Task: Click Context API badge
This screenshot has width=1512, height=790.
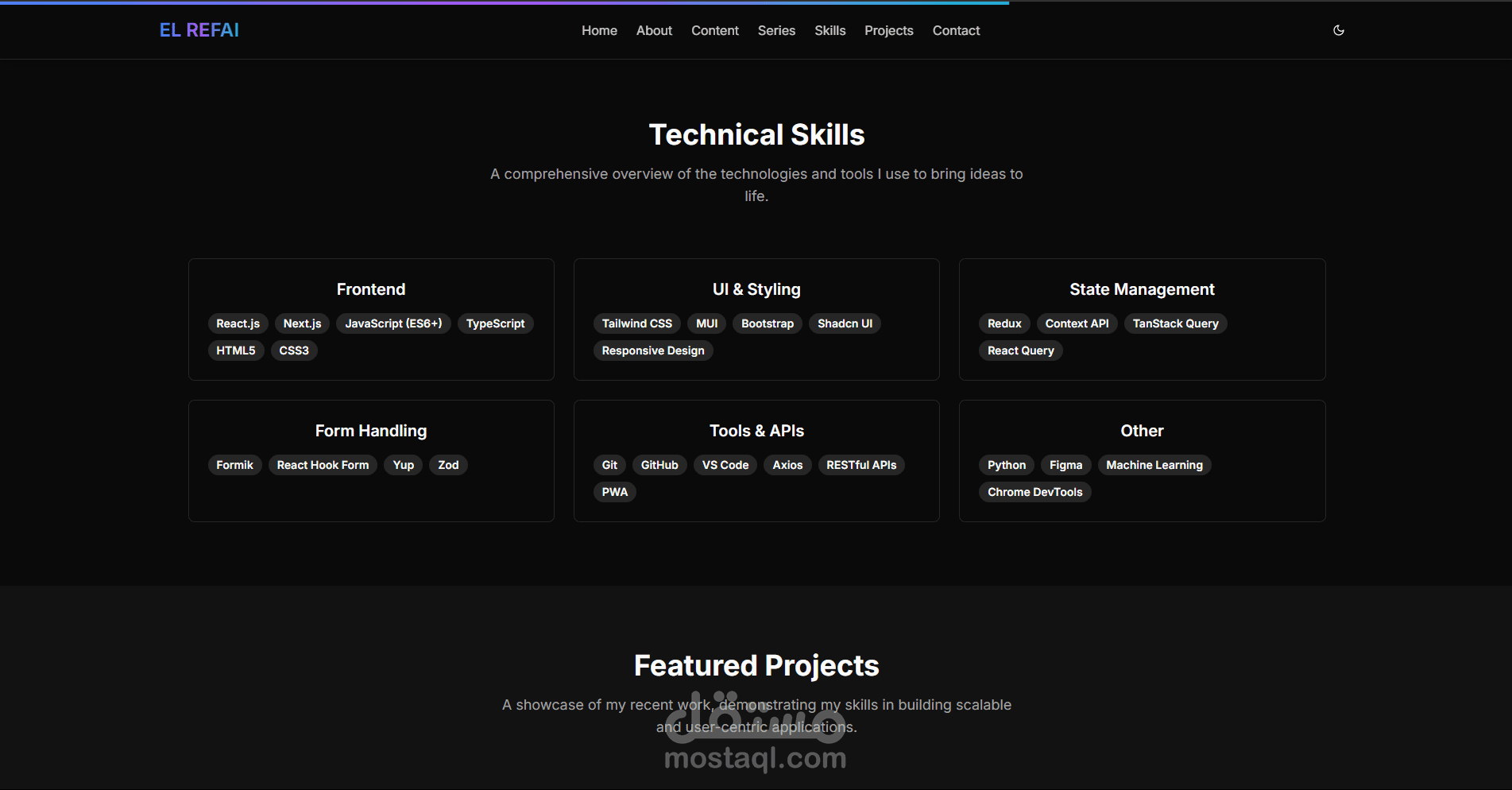Action: (x=1077, y=323)
